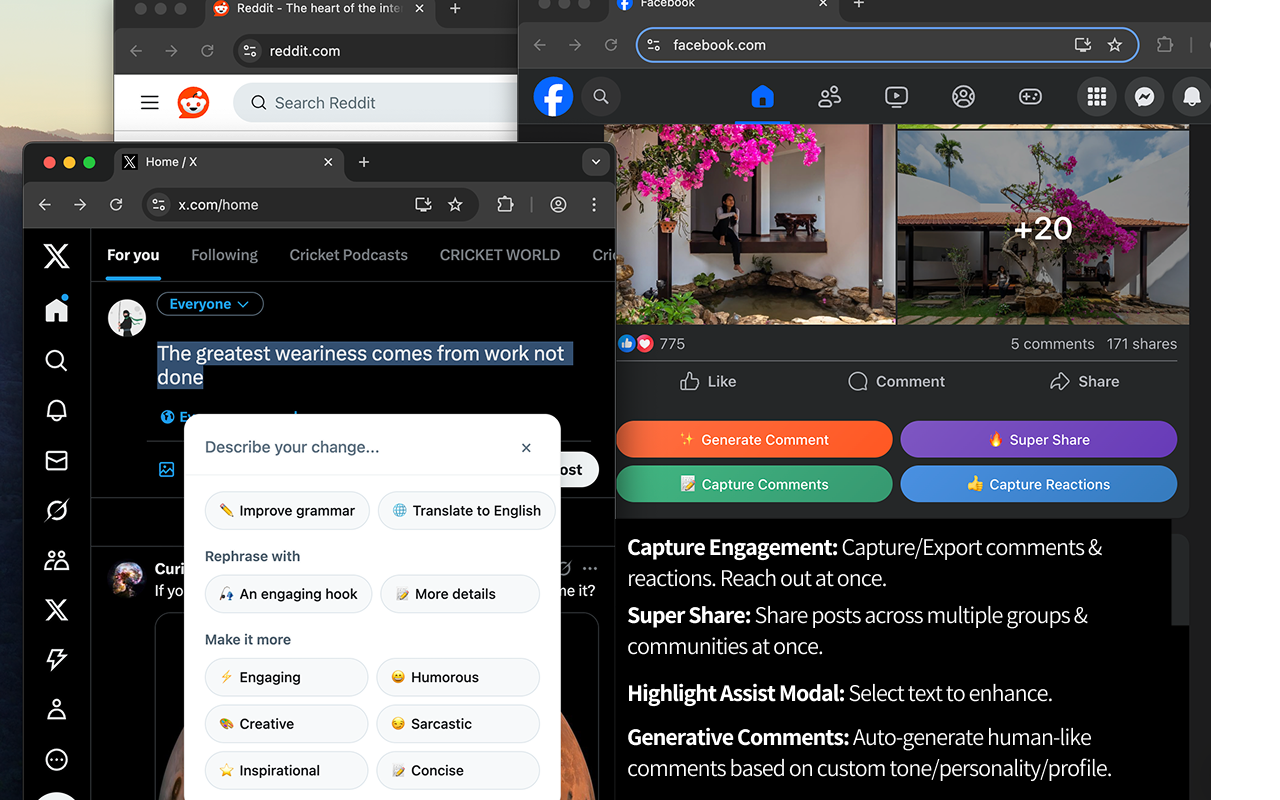Open the +20 photos thumbnail
The image size is (1280, 800).
1043,226
